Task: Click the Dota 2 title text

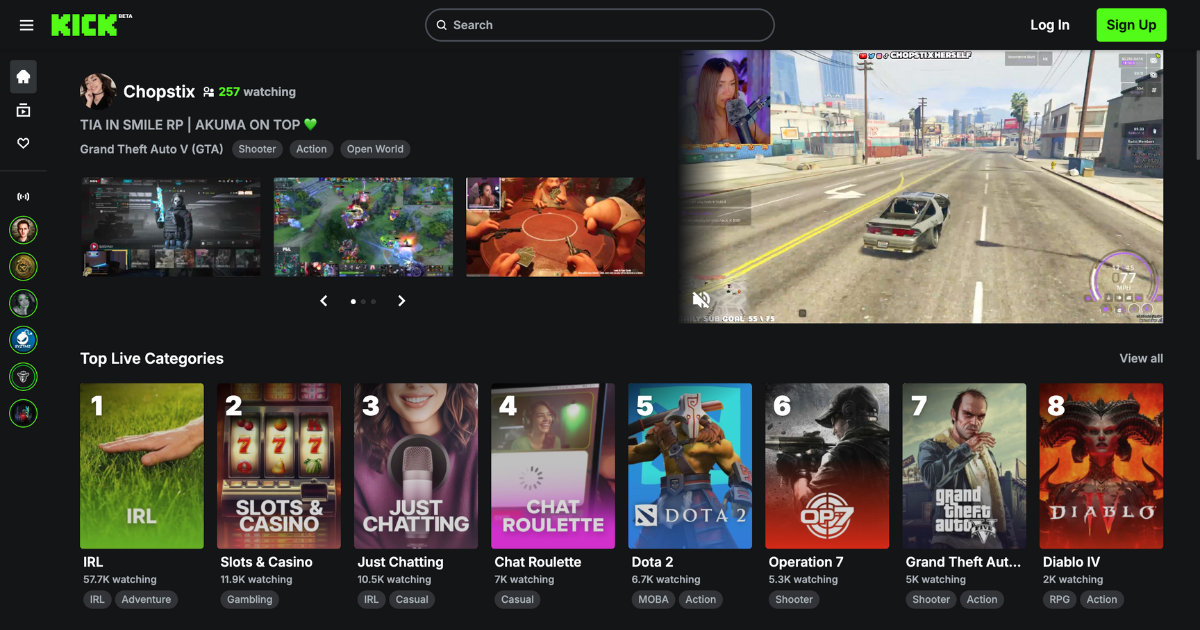Action: coord(652,562)
